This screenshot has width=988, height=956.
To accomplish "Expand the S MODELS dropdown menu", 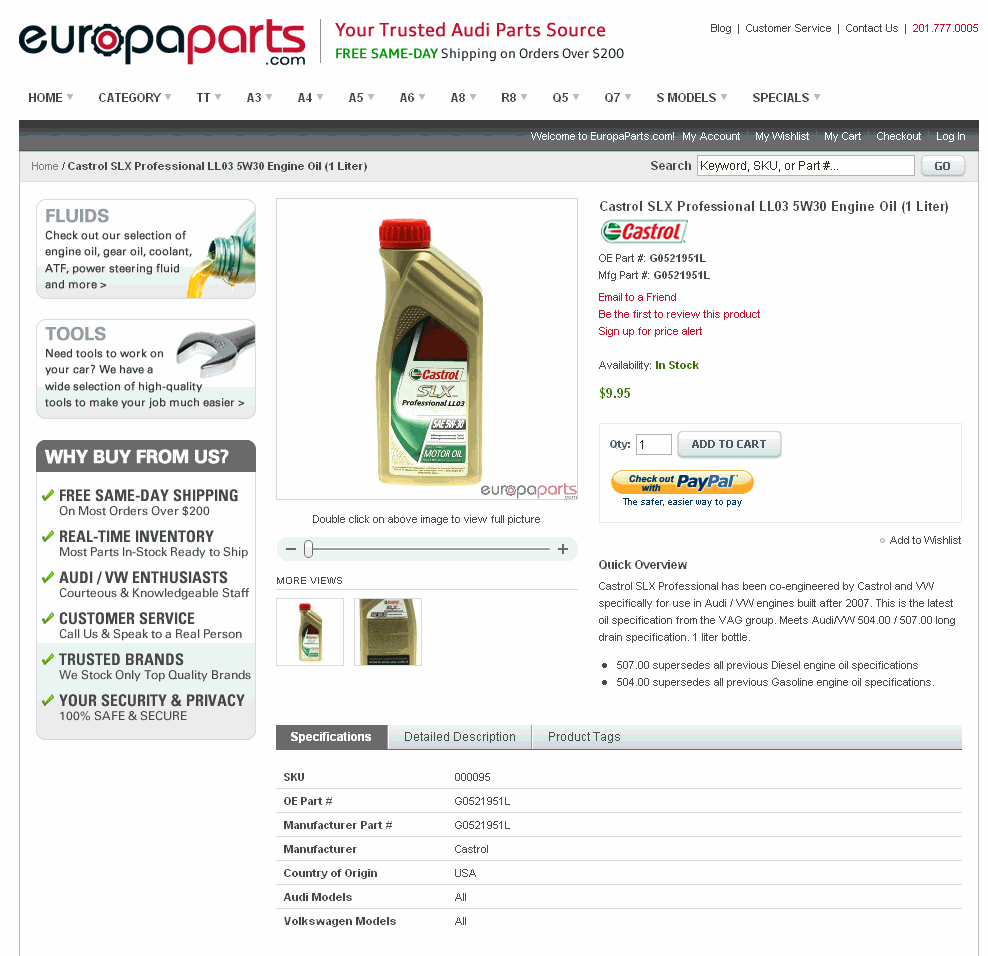I will (x=691, y=98).
